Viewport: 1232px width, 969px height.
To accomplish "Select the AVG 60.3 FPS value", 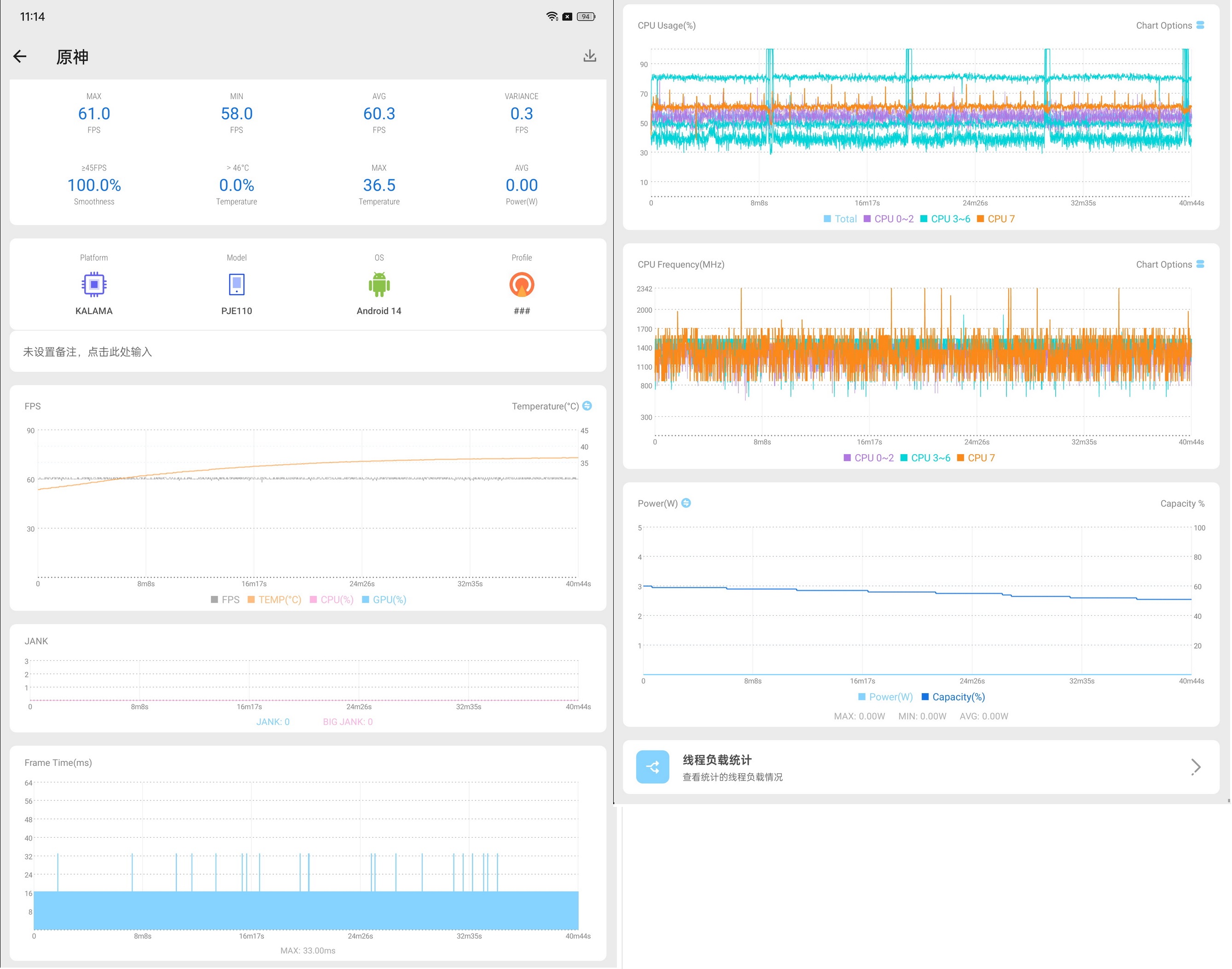I will (379, 113).
